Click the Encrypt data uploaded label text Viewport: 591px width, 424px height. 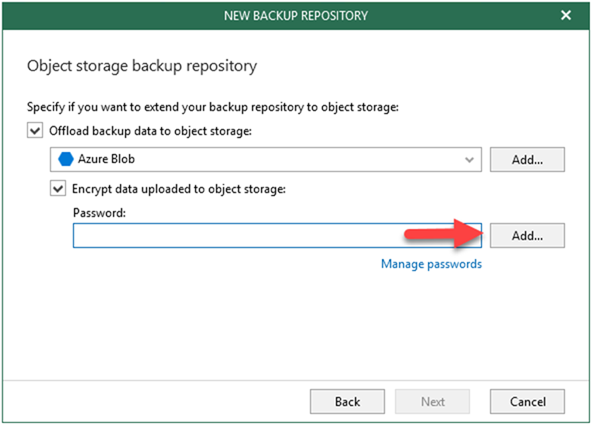[179, 189]
